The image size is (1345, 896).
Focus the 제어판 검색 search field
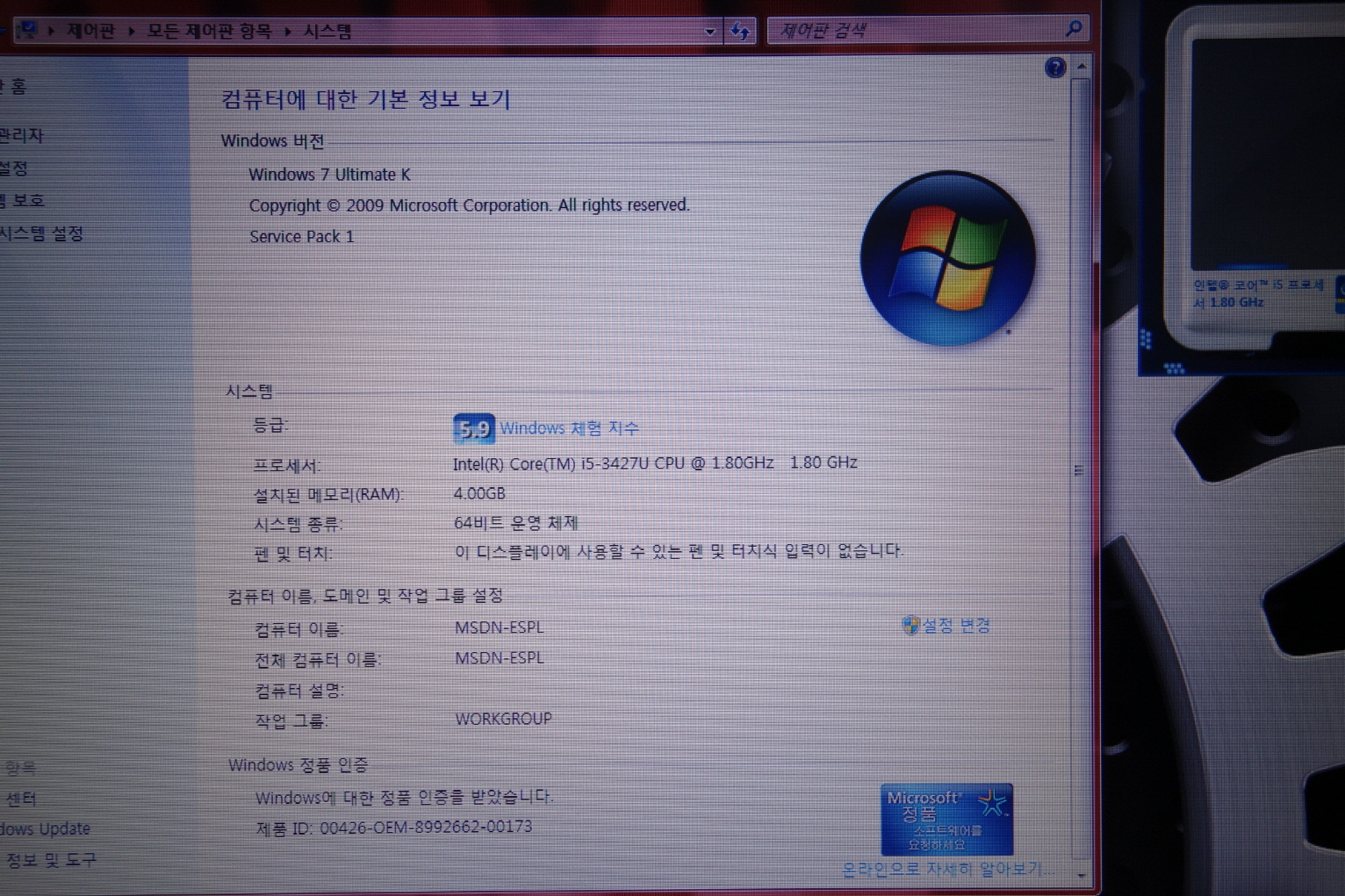(x=913, y=31)
